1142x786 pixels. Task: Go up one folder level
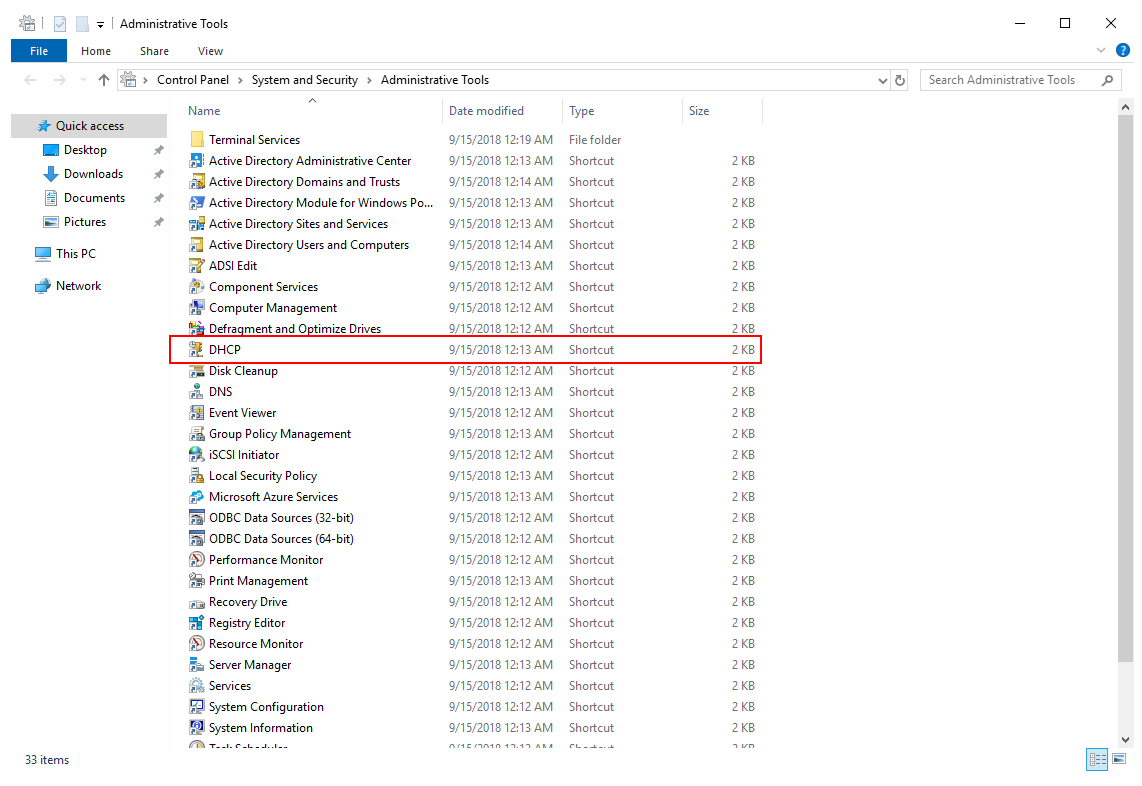103,80
